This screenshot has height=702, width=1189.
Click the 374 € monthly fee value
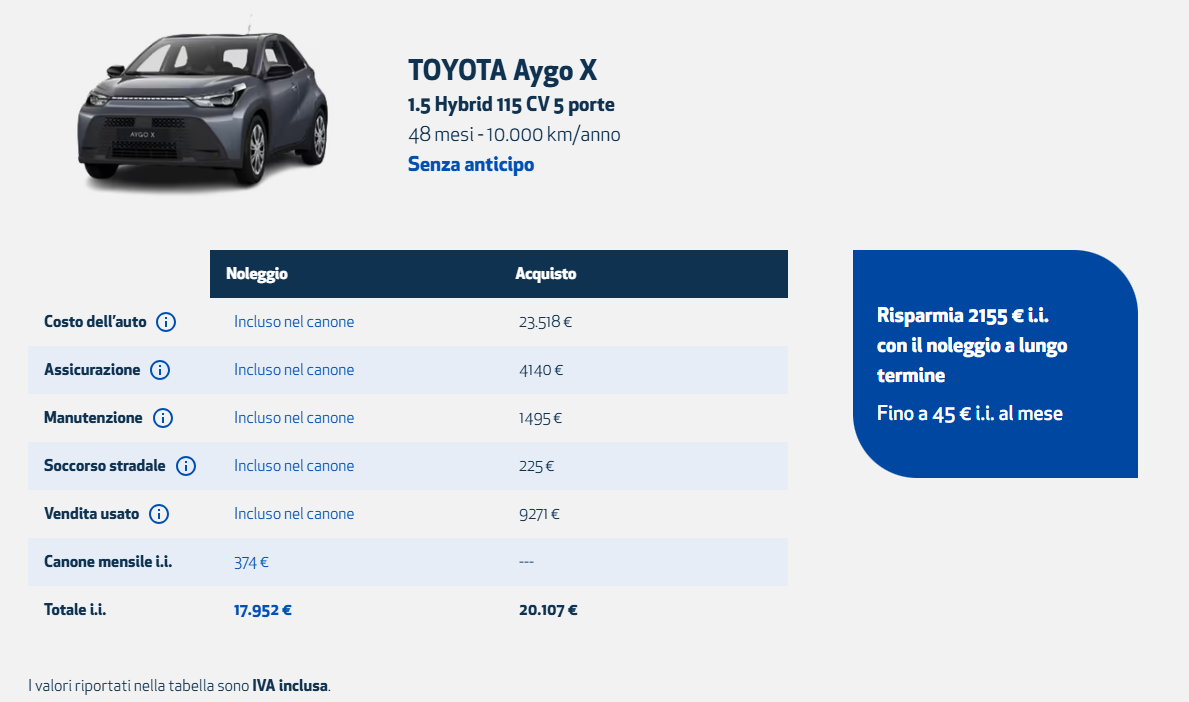(x=251, y=563)
